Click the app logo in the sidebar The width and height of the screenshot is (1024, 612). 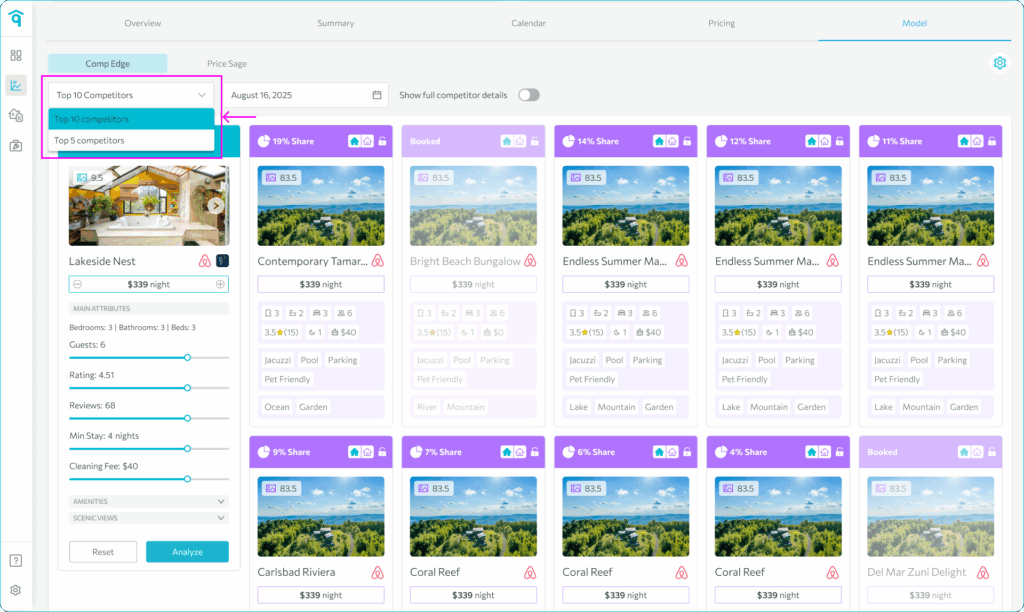pyautogui.click(x=16, y=18)
